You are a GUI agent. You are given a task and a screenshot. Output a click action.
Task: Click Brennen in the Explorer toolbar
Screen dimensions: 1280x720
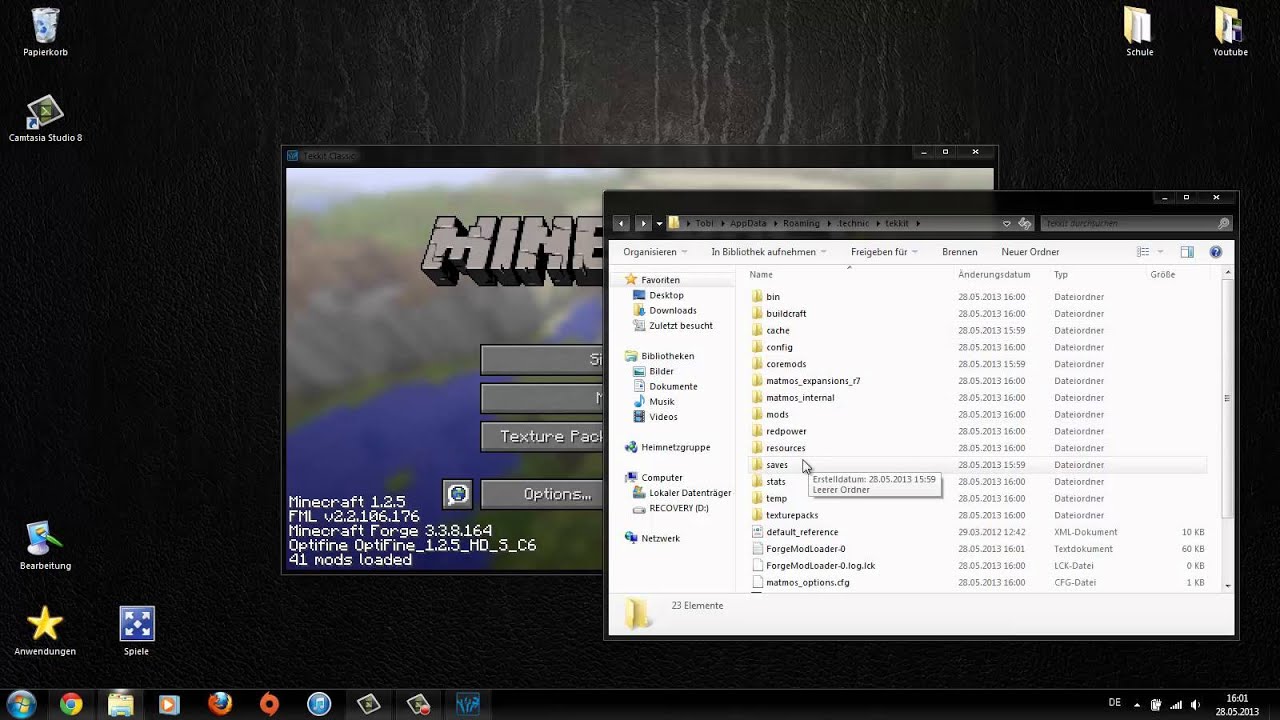pos(959,252)
